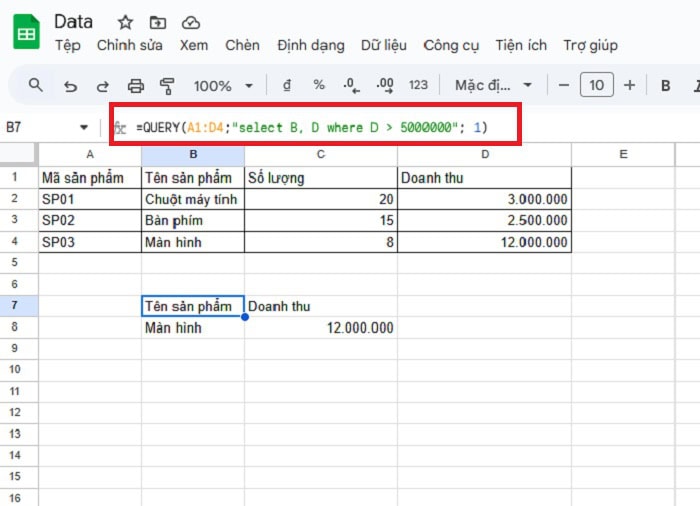700x506 pixels.
Task: Click the font size input field
Action: 597,86
